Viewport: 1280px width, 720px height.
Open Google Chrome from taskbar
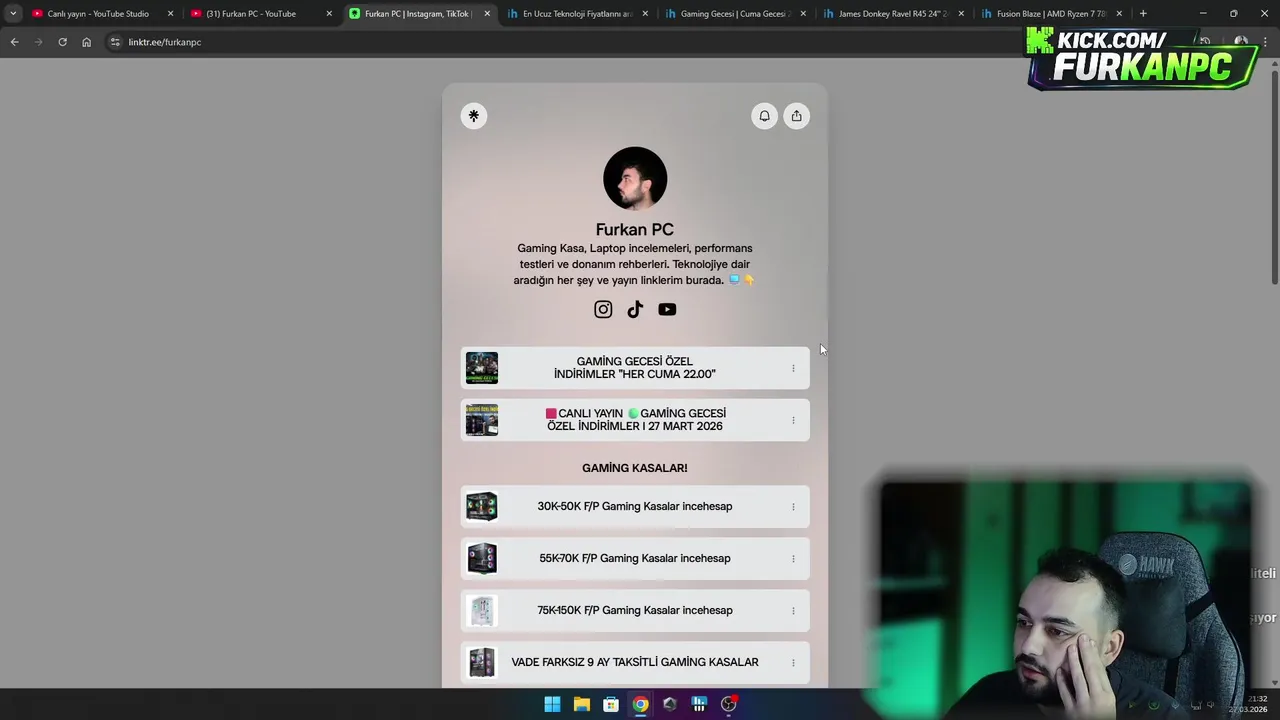click(x=640, y=704)
